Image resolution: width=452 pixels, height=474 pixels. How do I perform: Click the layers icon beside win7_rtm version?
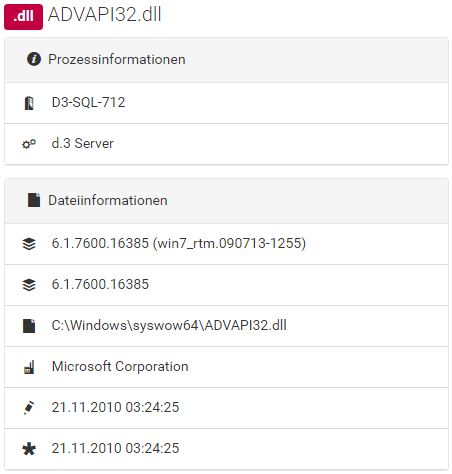coord(29,244)
